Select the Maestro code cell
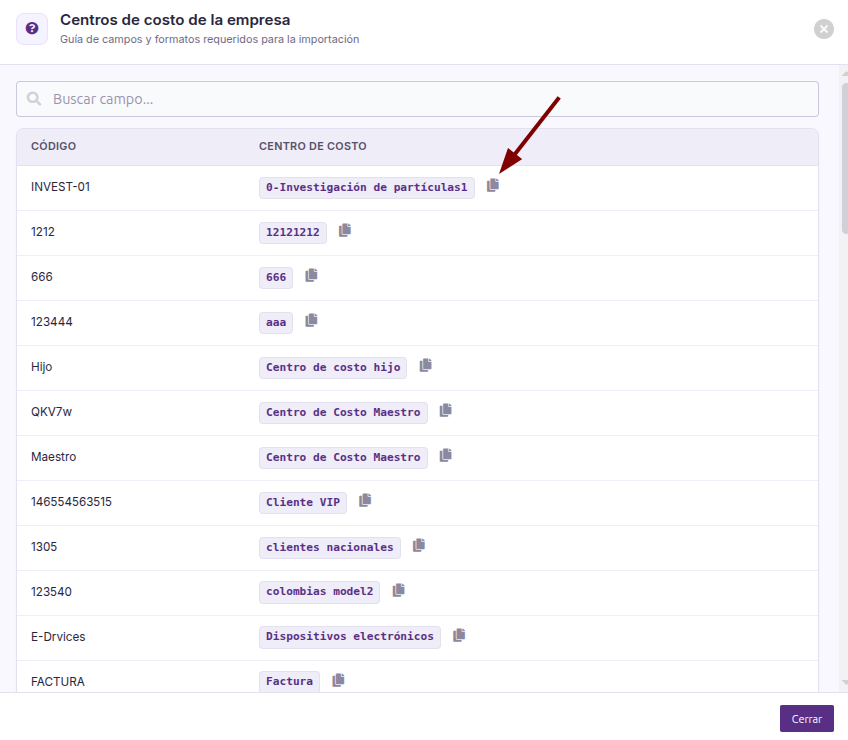The width and height of the screenshot is (848, 740). click(54, 457)
